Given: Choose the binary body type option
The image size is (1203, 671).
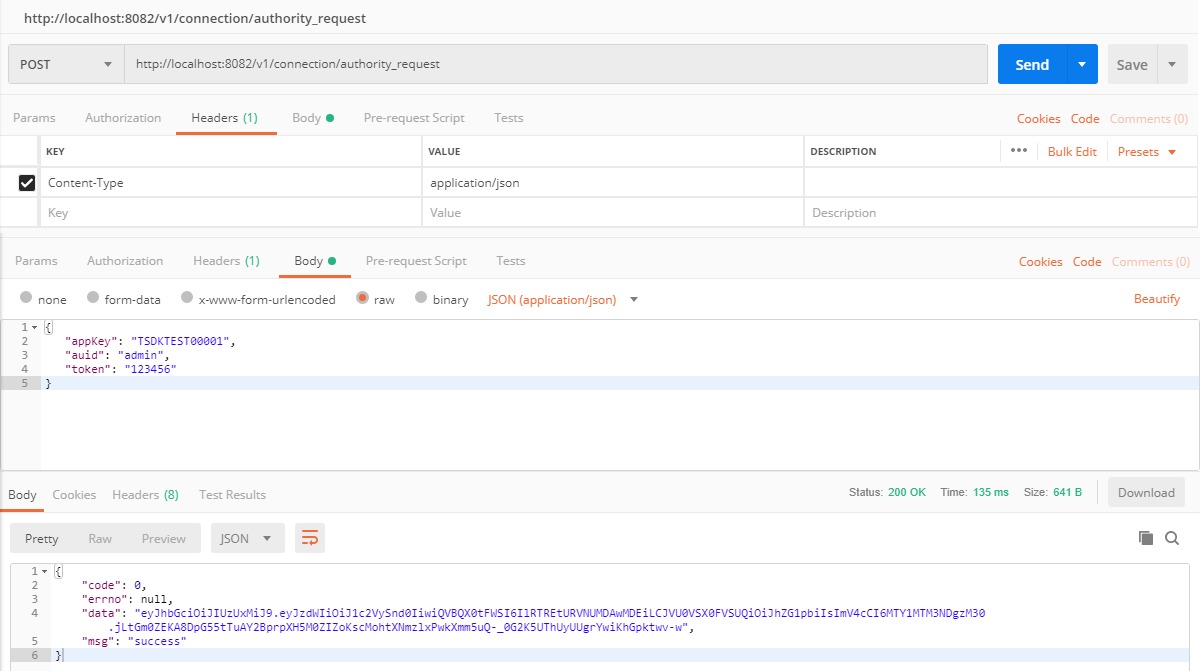Looking at the screenshot, I should [x=421, y=299].
